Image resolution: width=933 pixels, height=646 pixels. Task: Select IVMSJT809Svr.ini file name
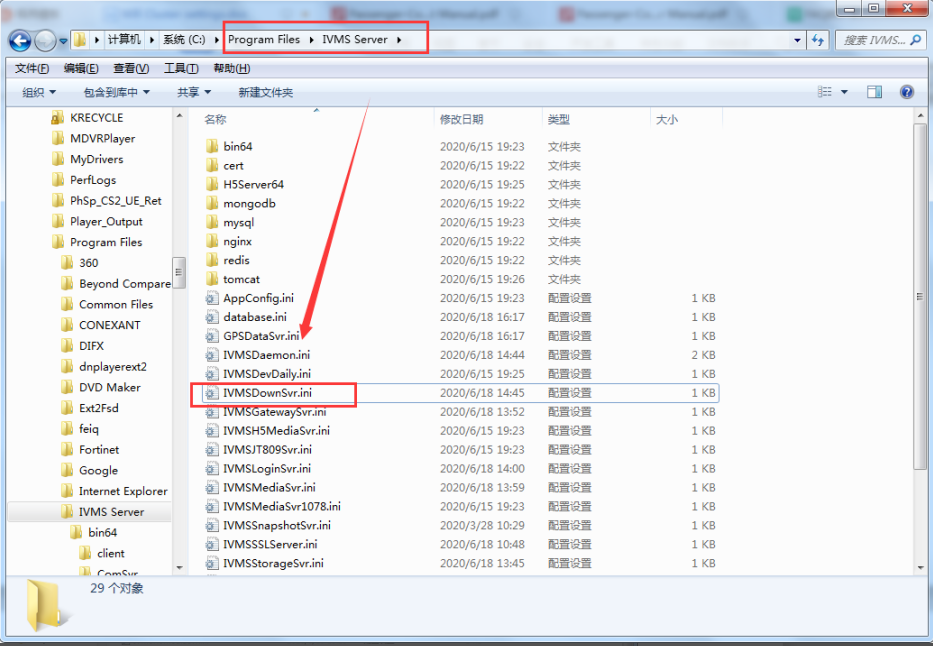(267, 450)
